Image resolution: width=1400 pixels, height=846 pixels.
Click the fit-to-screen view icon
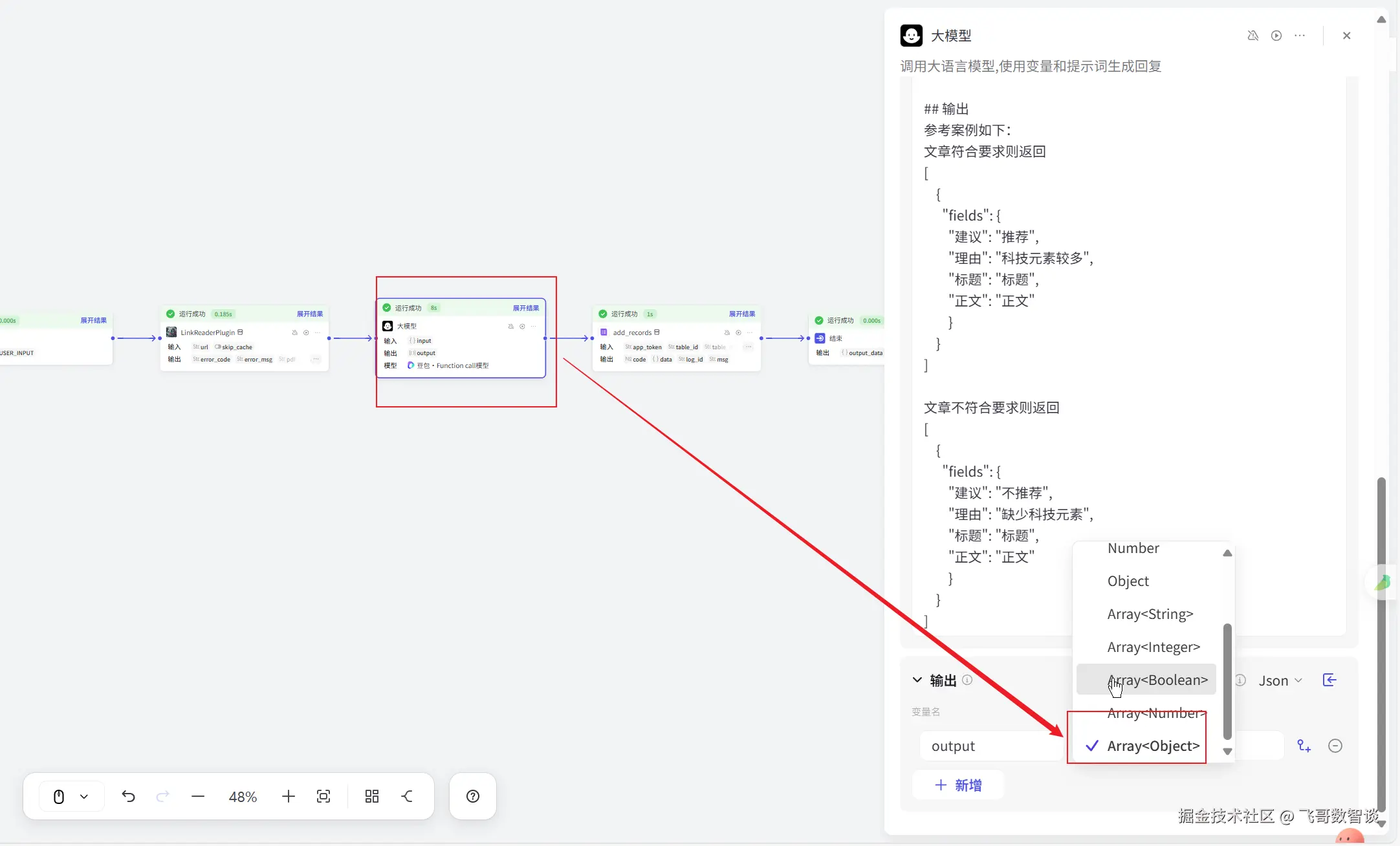[323, 796]
